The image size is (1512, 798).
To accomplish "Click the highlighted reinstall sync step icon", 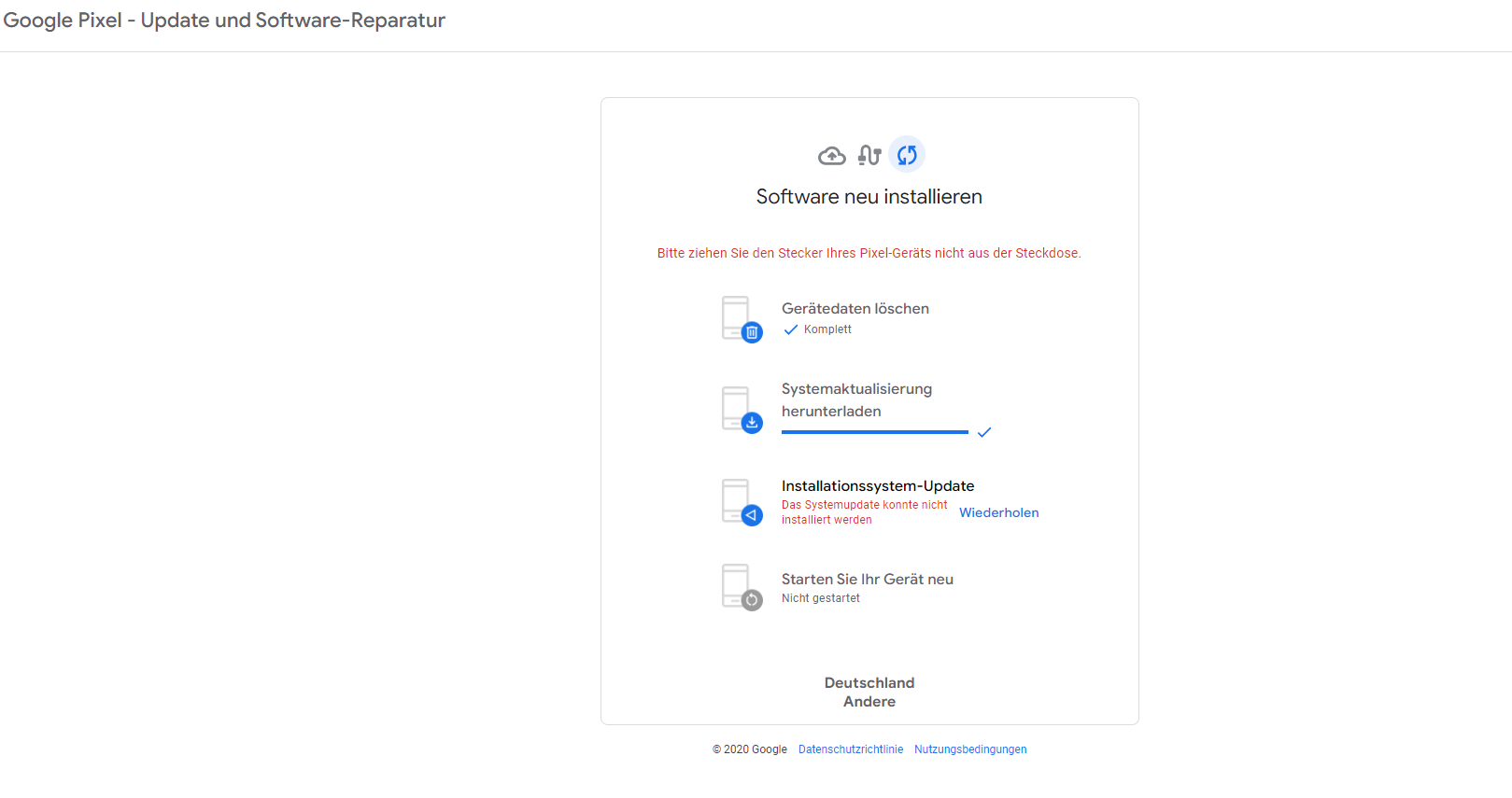I will click(x=907, y=155).
